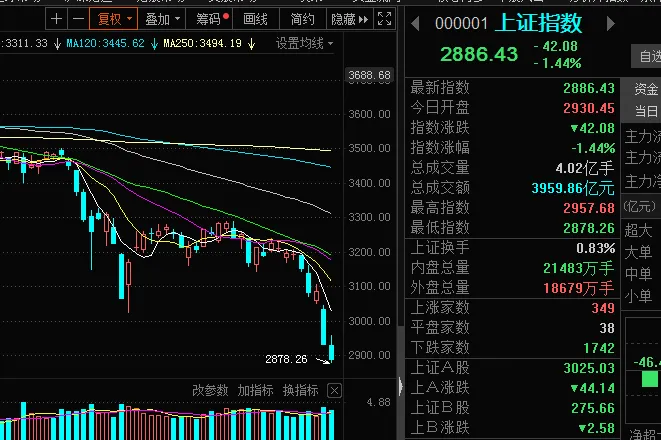Click 上证B股 value 275.66

click(x=592, y=408)
